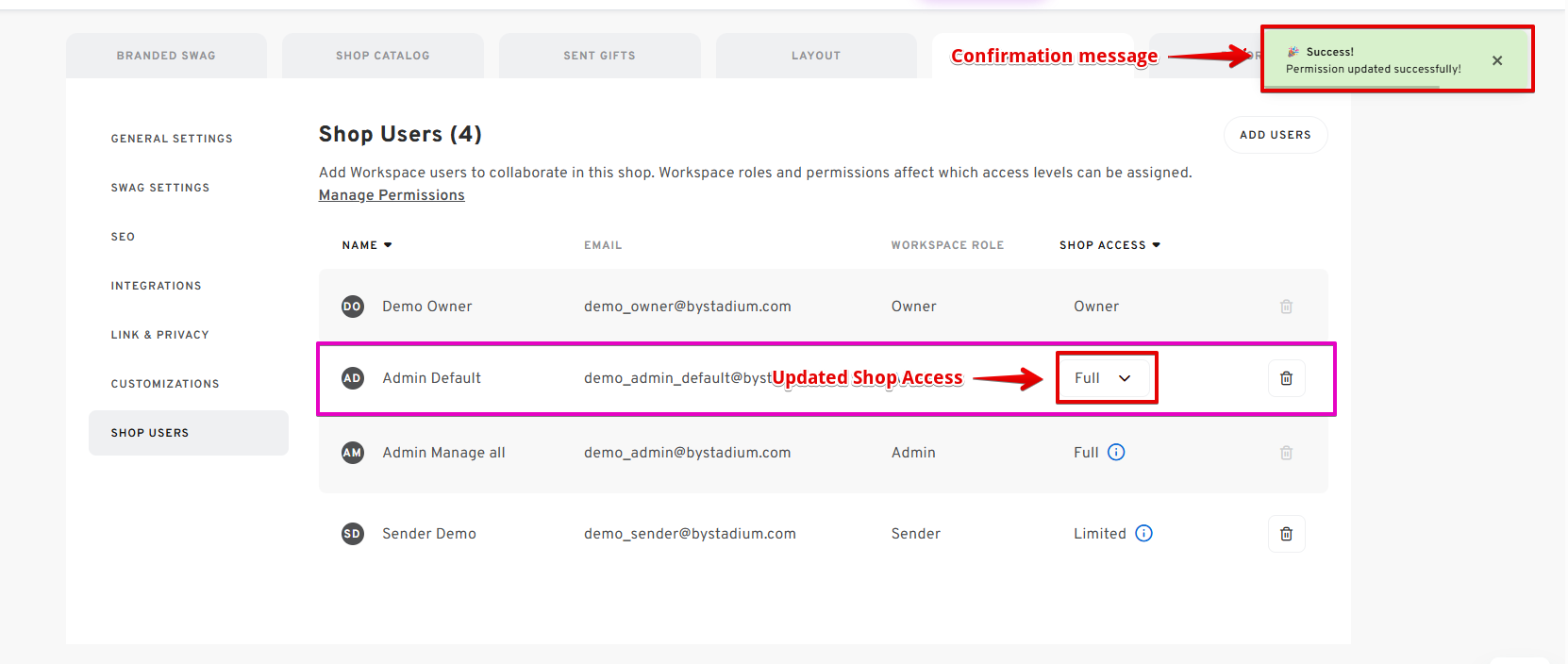Select General Settings in the sidebar

[x=172, y=139]
